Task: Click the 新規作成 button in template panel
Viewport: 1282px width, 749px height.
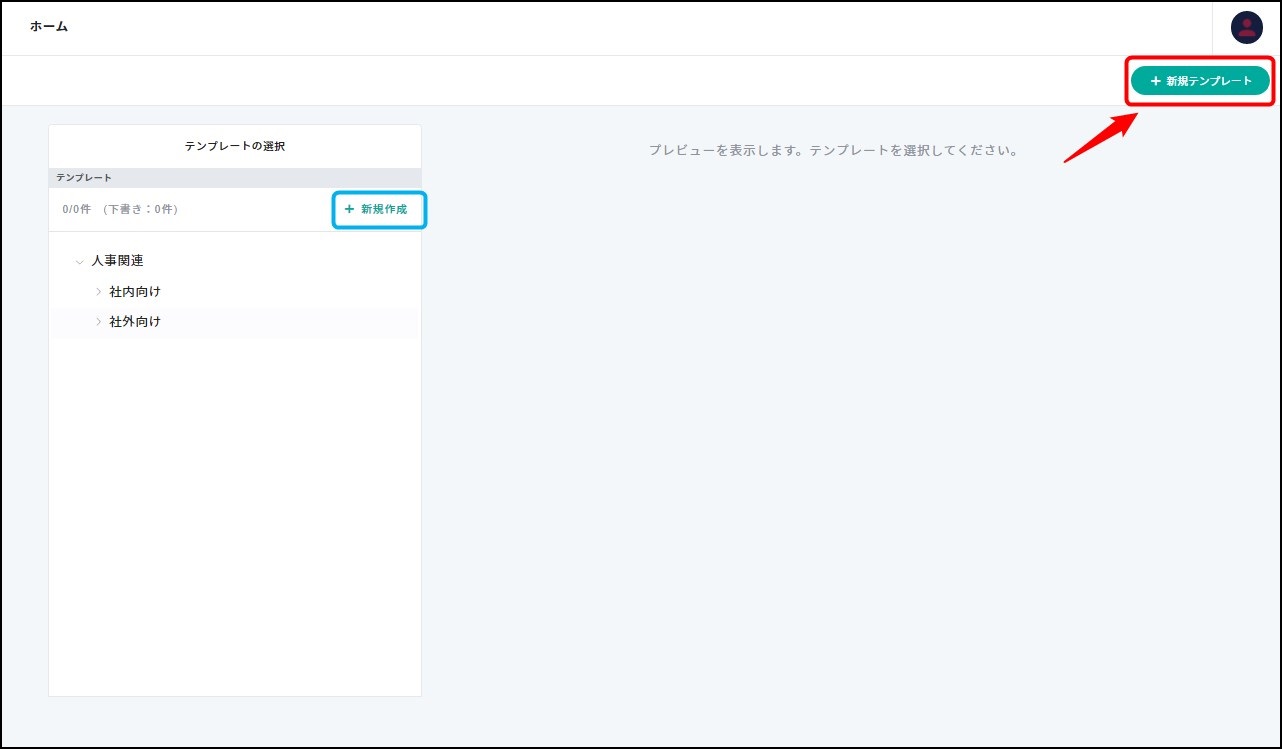Action: pos(376,209)
